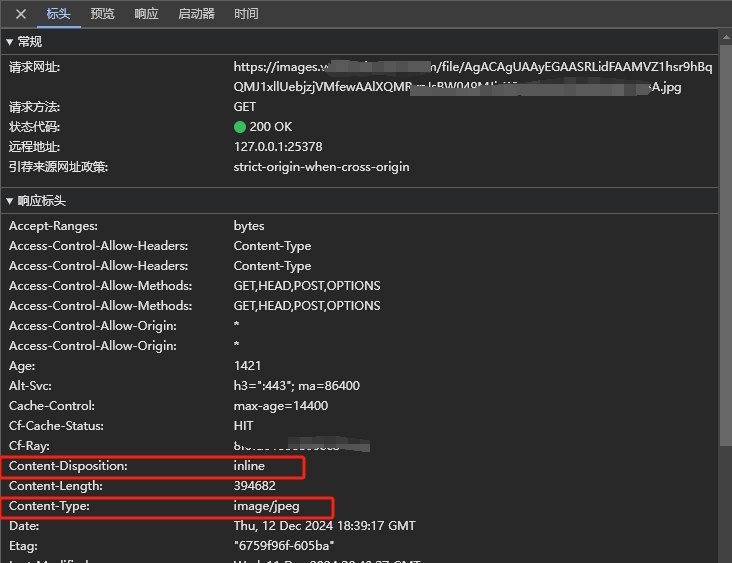Click the strict-origin-when-cross-origin policy value

[321, 167]
